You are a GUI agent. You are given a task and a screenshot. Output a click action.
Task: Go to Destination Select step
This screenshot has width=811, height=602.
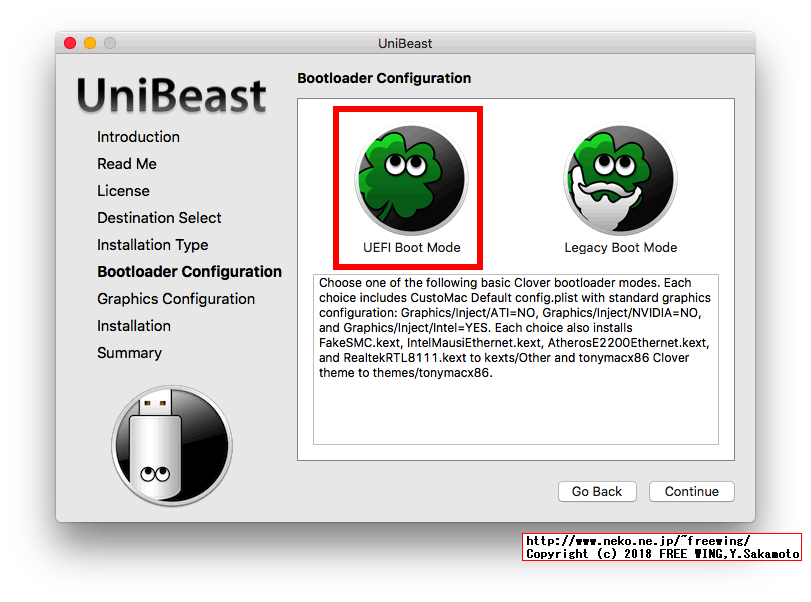(x=159, y=218)
